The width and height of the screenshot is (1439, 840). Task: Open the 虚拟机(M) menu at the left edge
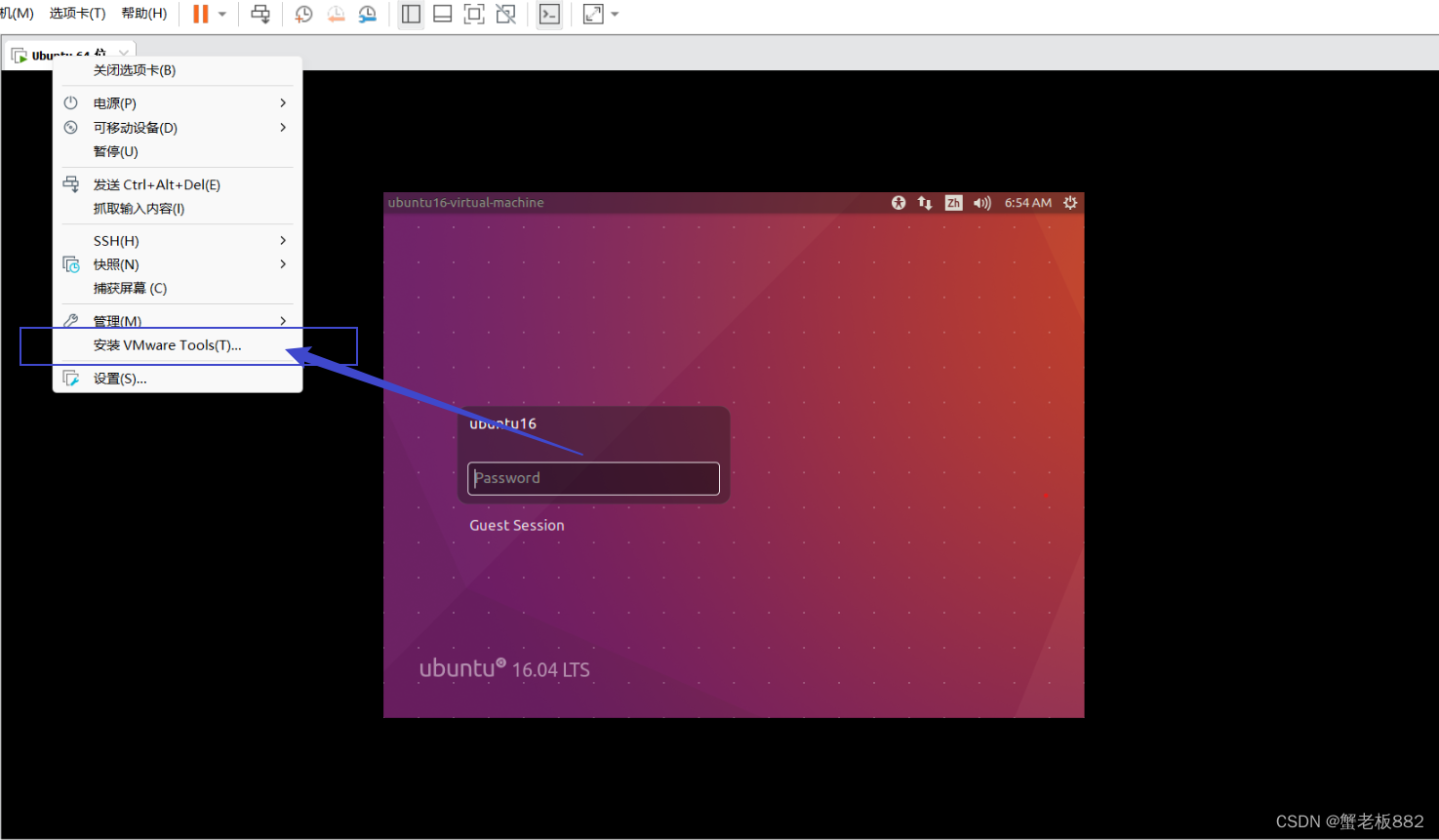point(17,14)
